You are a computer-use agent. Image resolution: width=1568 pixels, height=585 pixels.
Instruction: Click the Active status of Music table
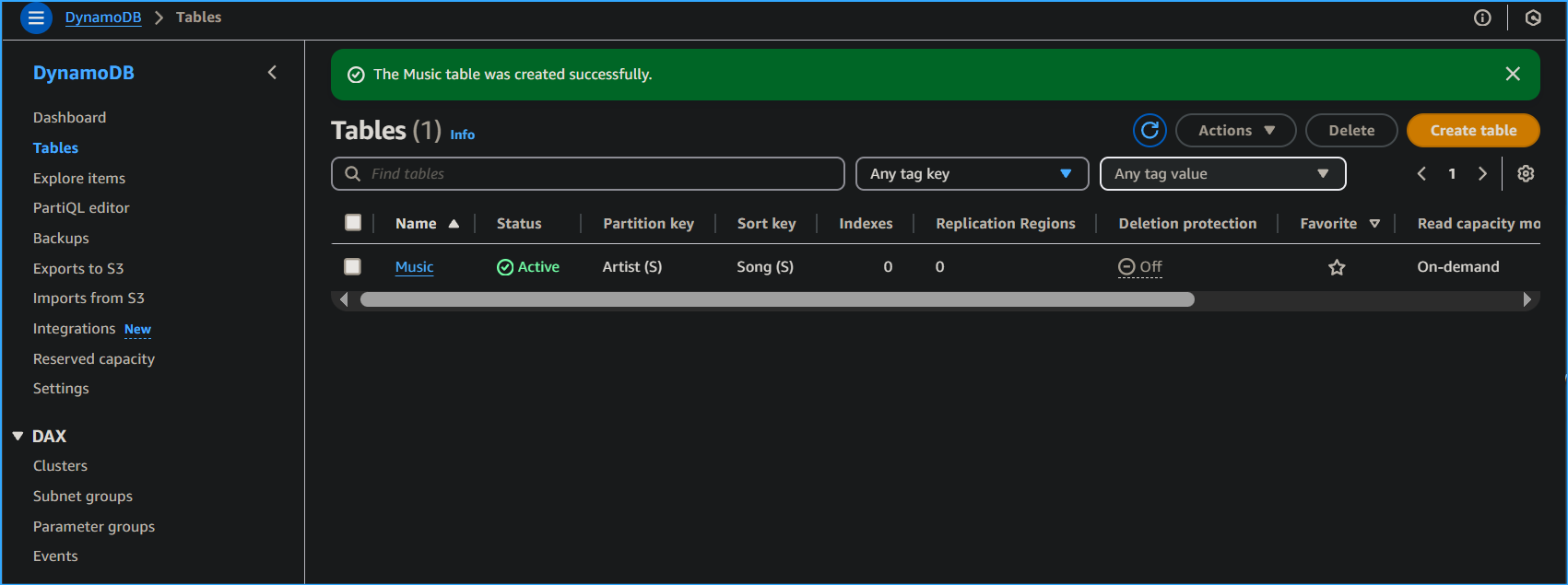(x=528, y=267)
